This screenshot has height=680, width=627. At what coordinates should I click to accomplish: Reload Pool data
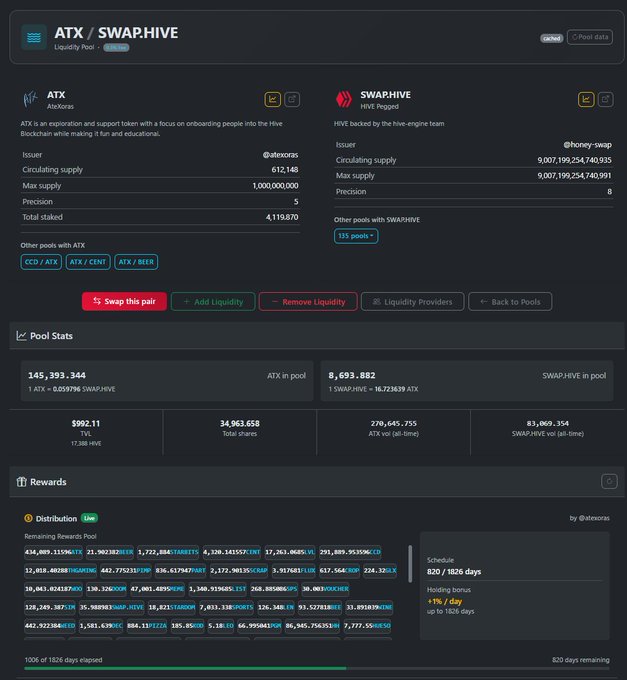coord(590,37)
